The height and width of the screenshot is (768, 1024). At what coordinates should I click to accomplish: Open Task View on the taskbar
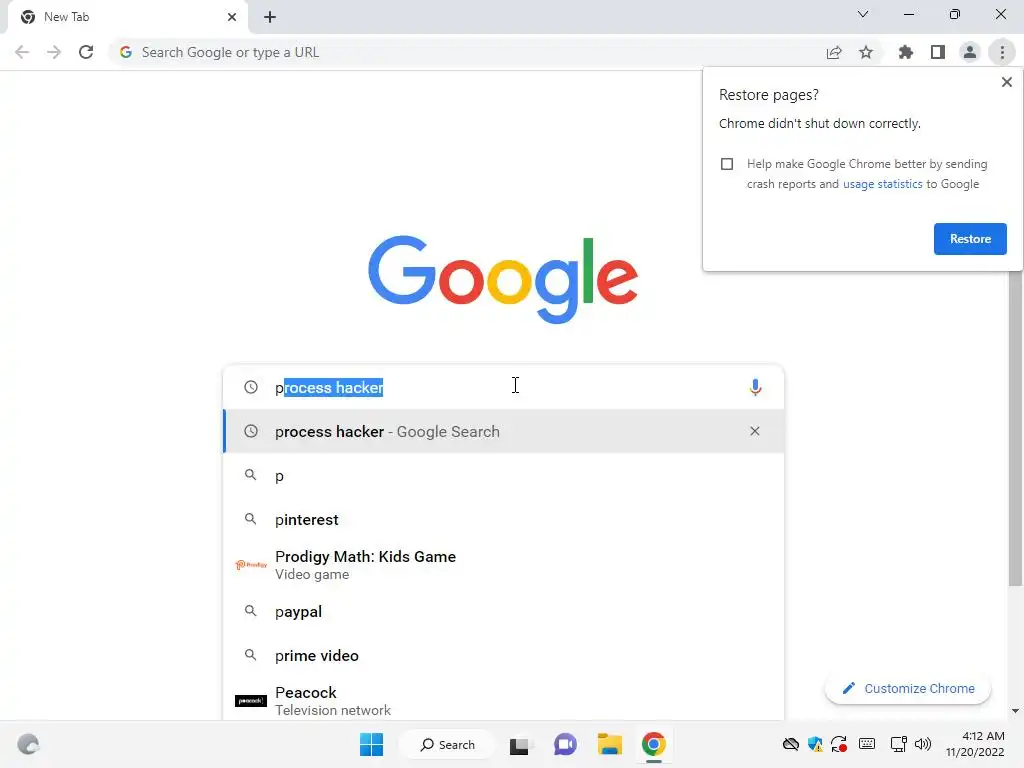point(519,745)
